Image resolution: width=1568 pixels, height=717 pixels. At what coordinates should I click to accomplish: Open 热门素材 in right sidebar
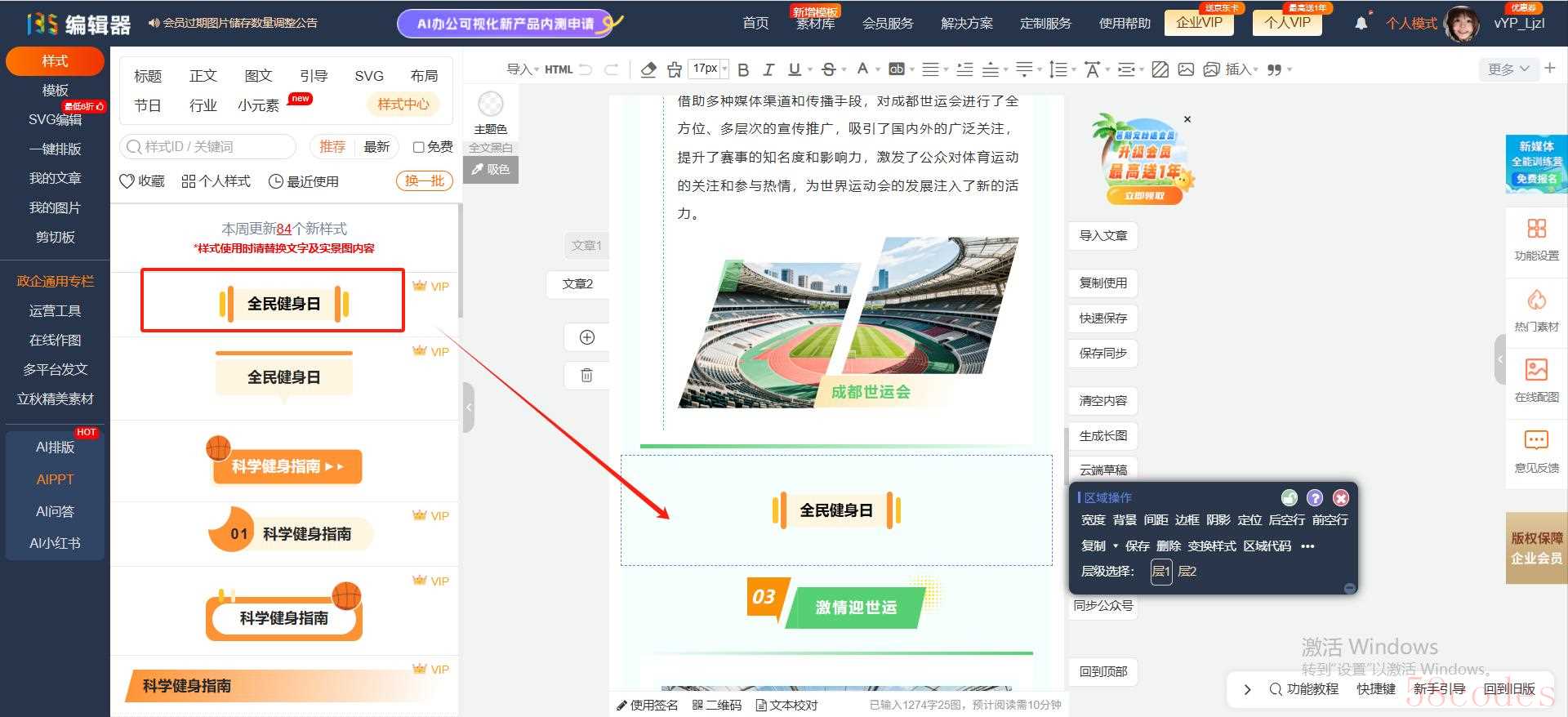pos(1536,310)
